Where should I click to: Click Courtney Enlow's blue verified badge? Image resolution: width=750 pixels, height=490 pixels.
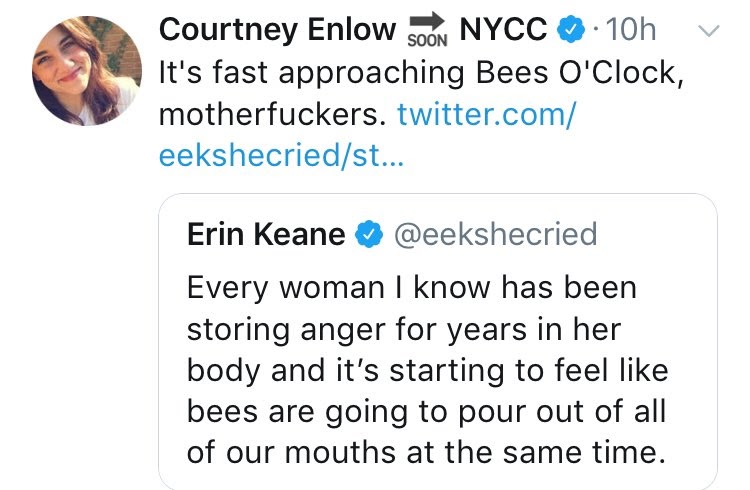(571, 32)
